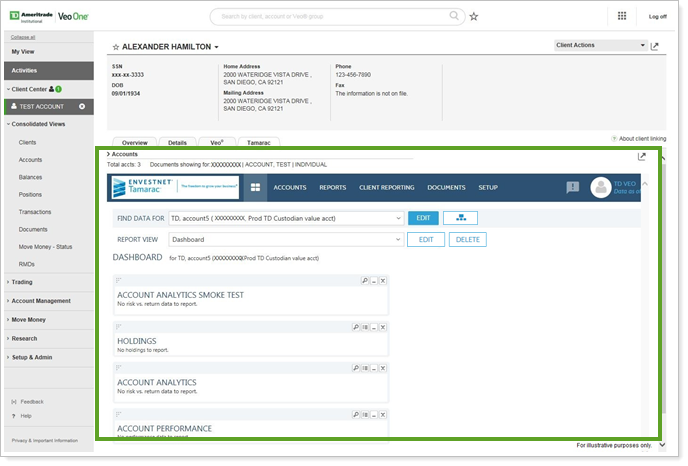Click the account hierarchy icon button
688x466 pixels.
pos(460,218)
